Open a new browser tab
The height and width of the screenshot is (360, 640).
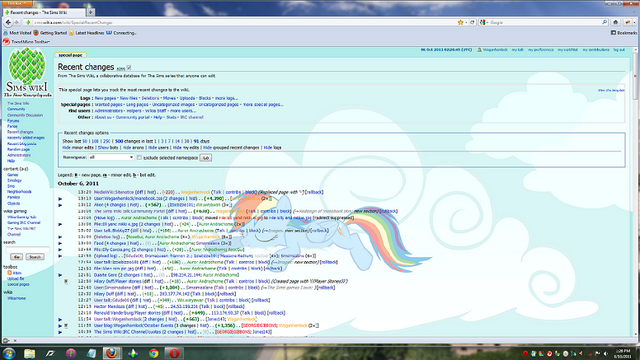point(91,12)
